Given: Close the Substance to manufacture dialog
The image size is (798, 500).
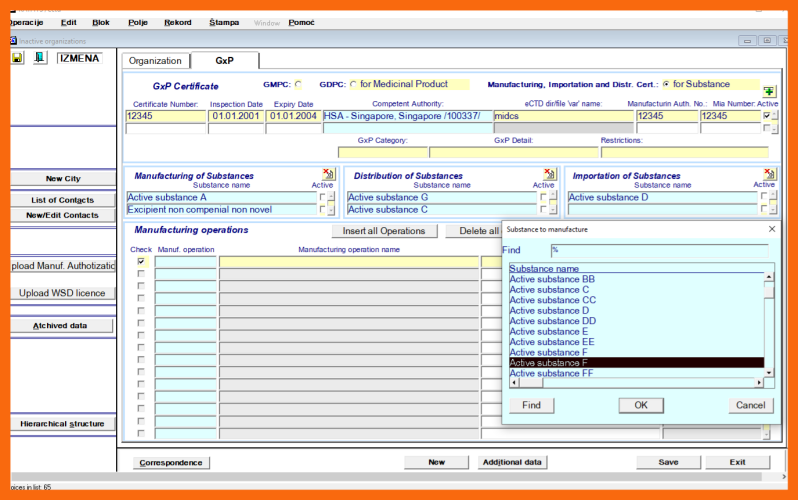Looking at the screenshot, I should (771, 229).
